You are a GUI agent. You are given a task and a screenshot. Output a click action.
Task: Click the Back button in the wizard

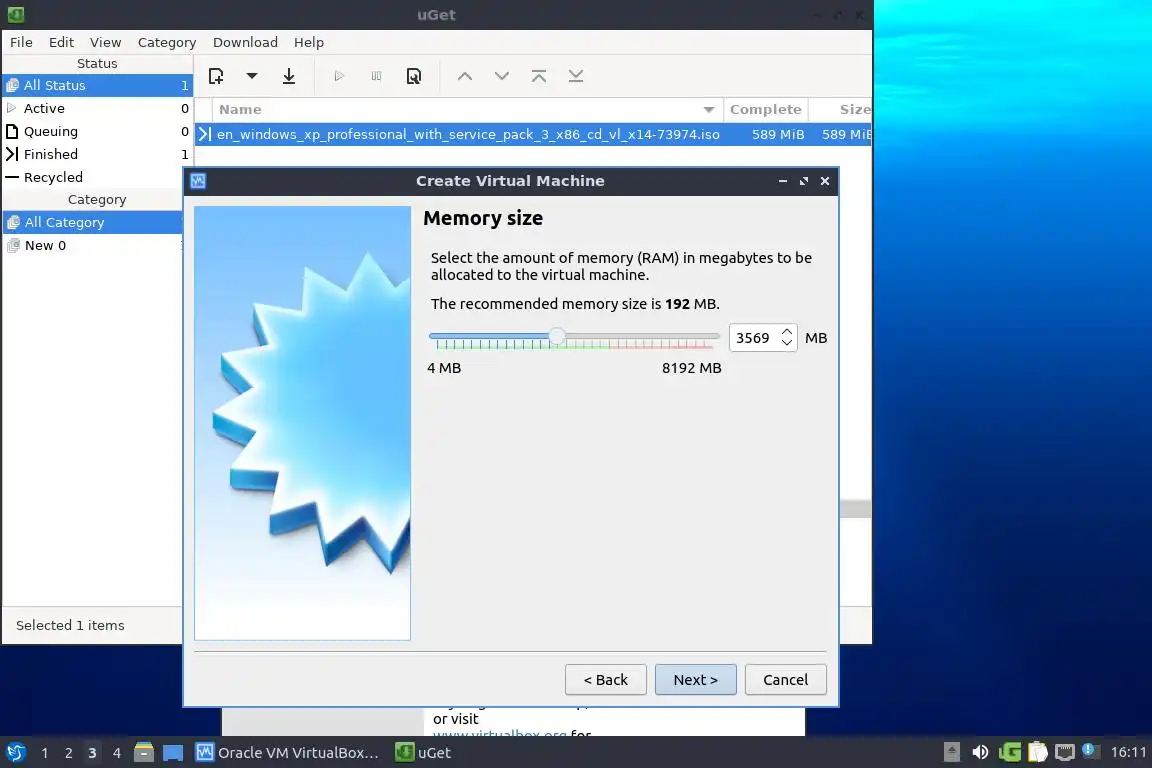pyautogui.click(x=605, y=680)
